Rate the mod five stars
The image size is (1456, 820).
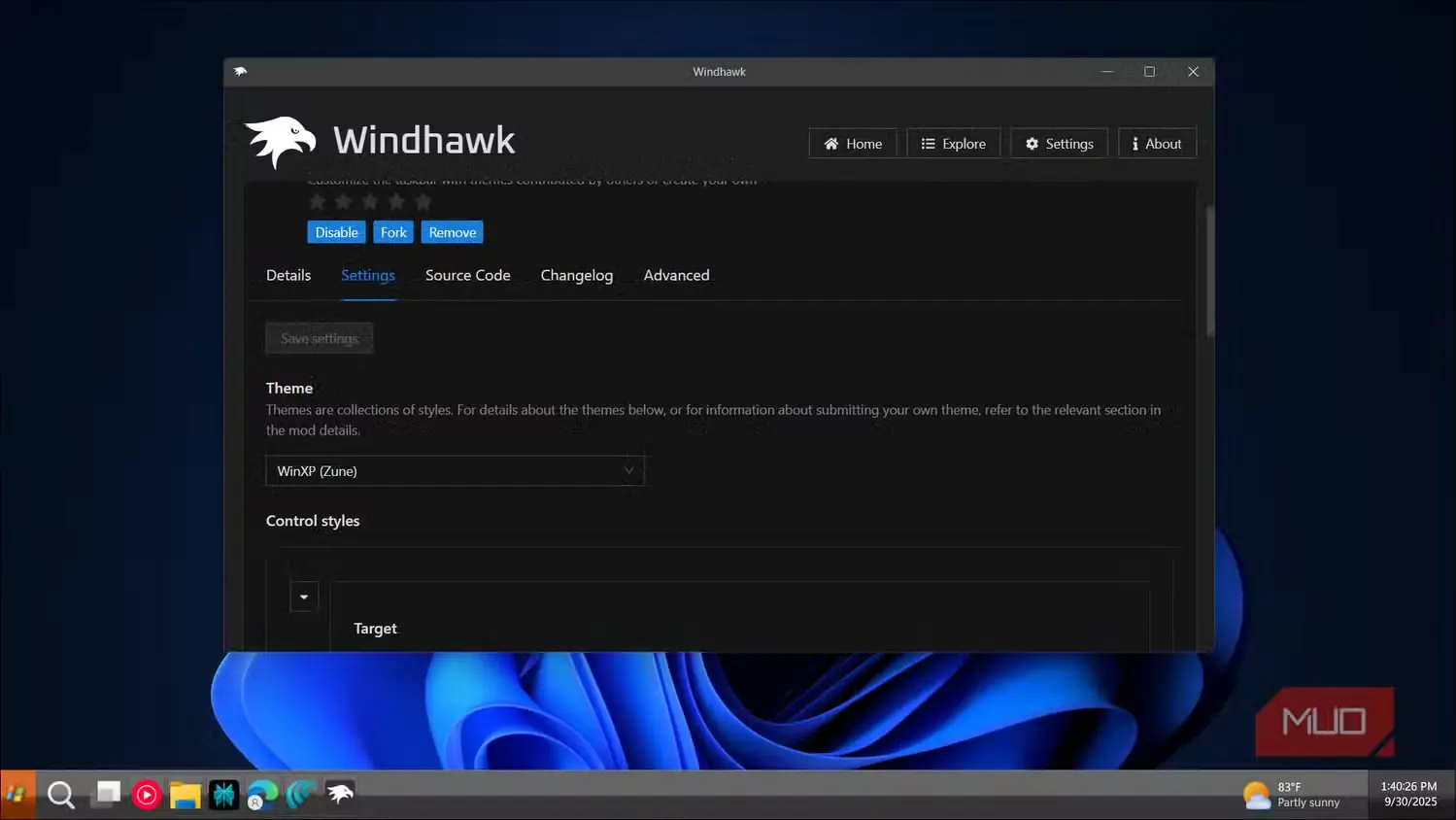click(x=423, y=202)
